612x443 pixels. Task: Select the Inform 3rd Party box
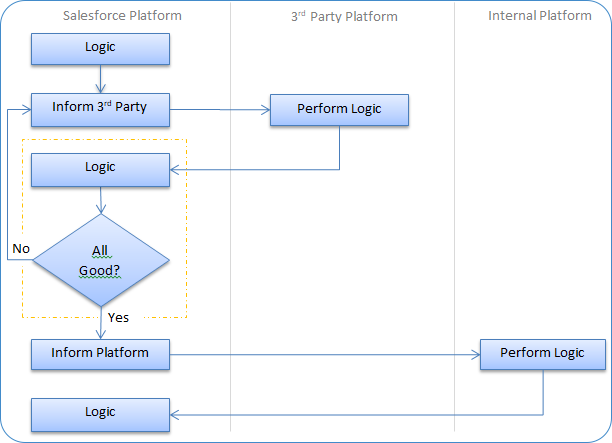pyautogui.click(x=100, y=109)
